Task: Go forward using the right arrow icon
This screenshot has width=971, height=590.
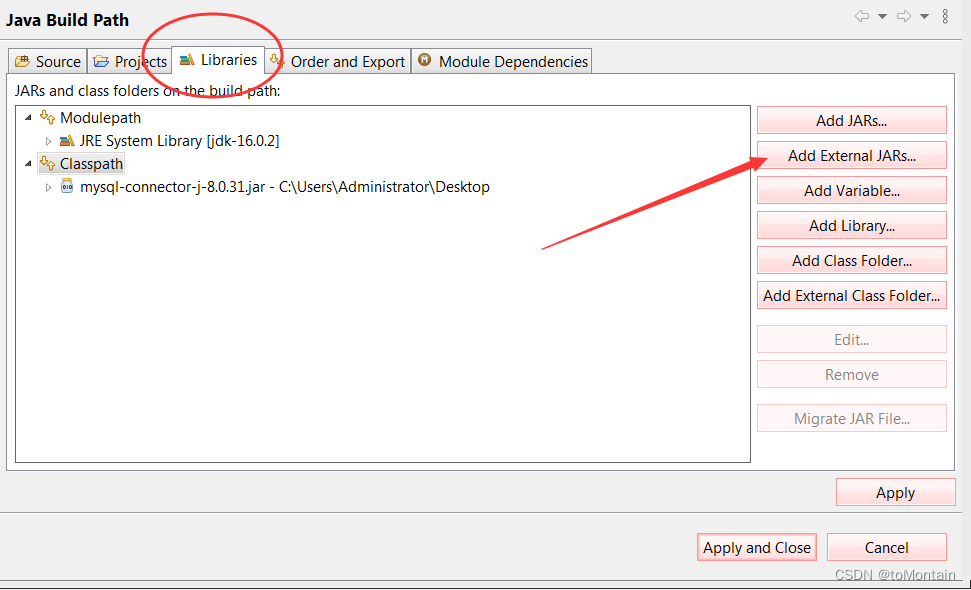Action: click(904, 16)
